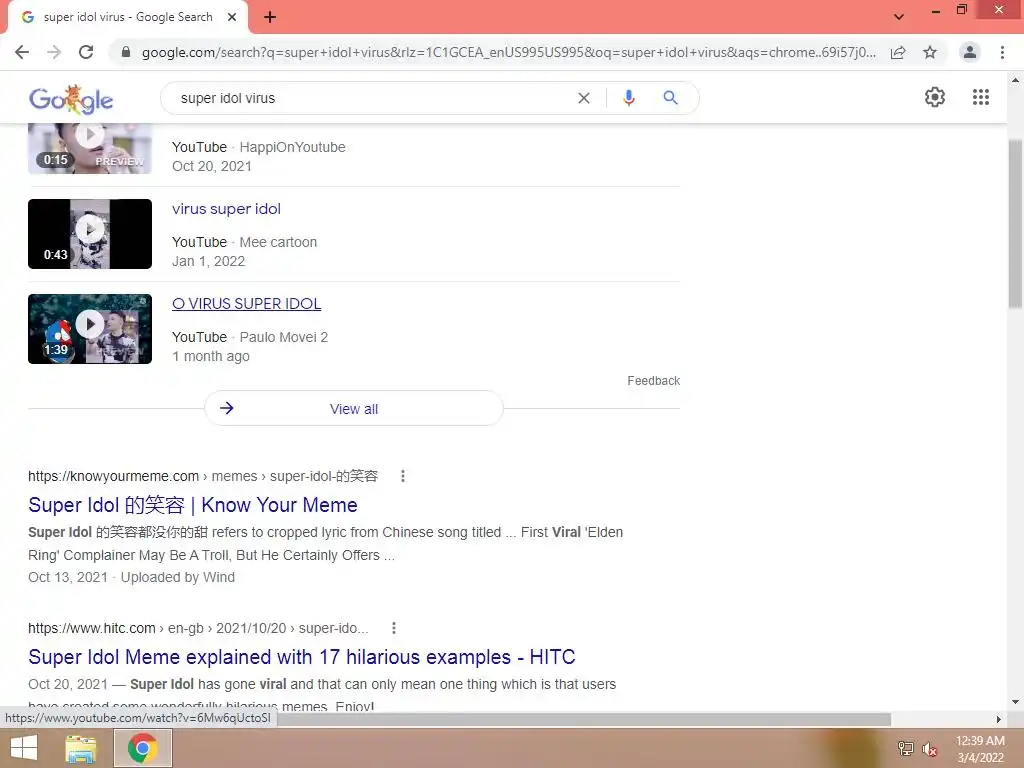Open 'Super Idol Meme explained' HITC result
1024x768 pixels.
coord(302,657)
